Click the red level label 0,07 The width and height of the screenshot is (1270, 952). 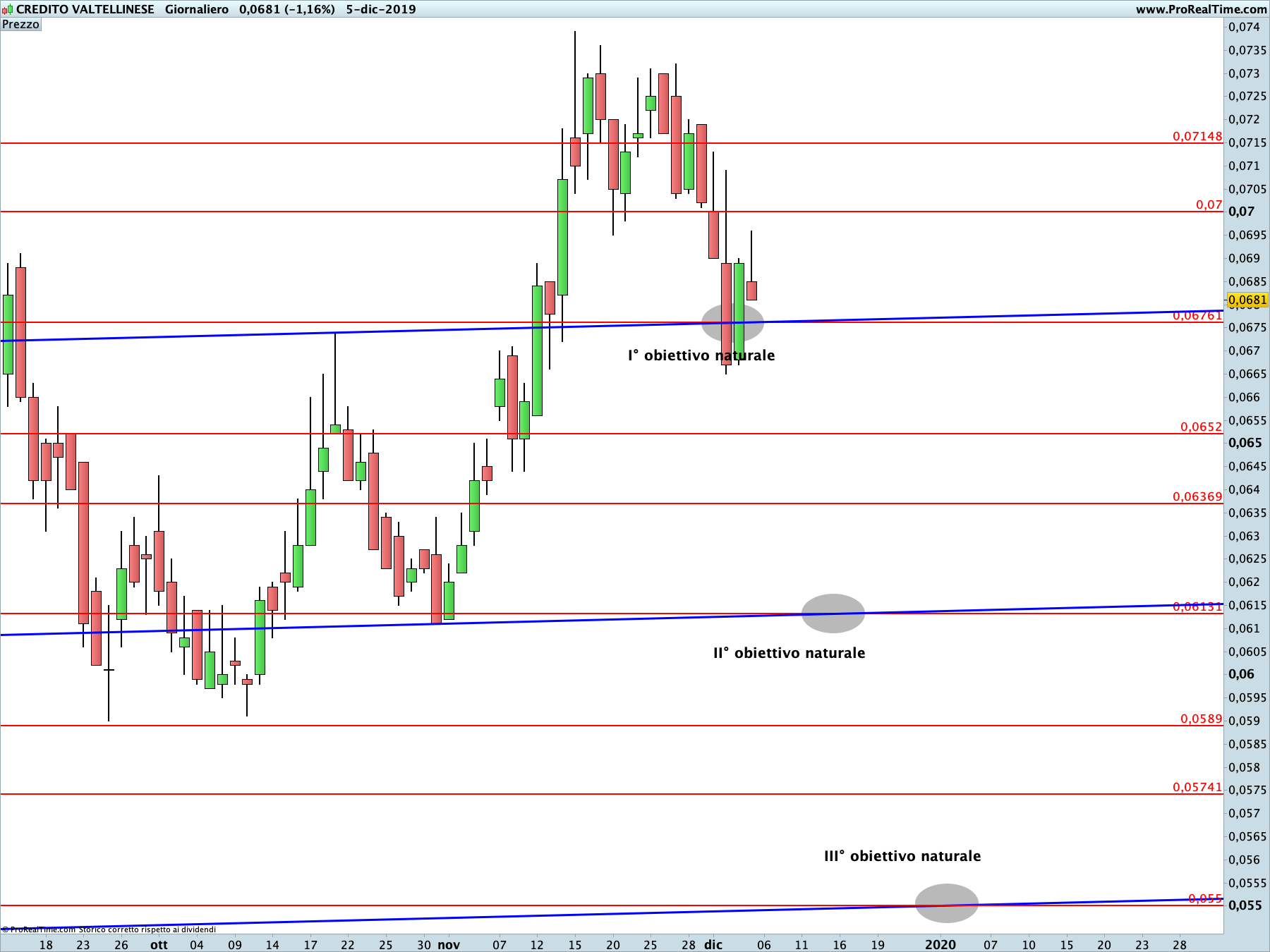point(1209,205)
